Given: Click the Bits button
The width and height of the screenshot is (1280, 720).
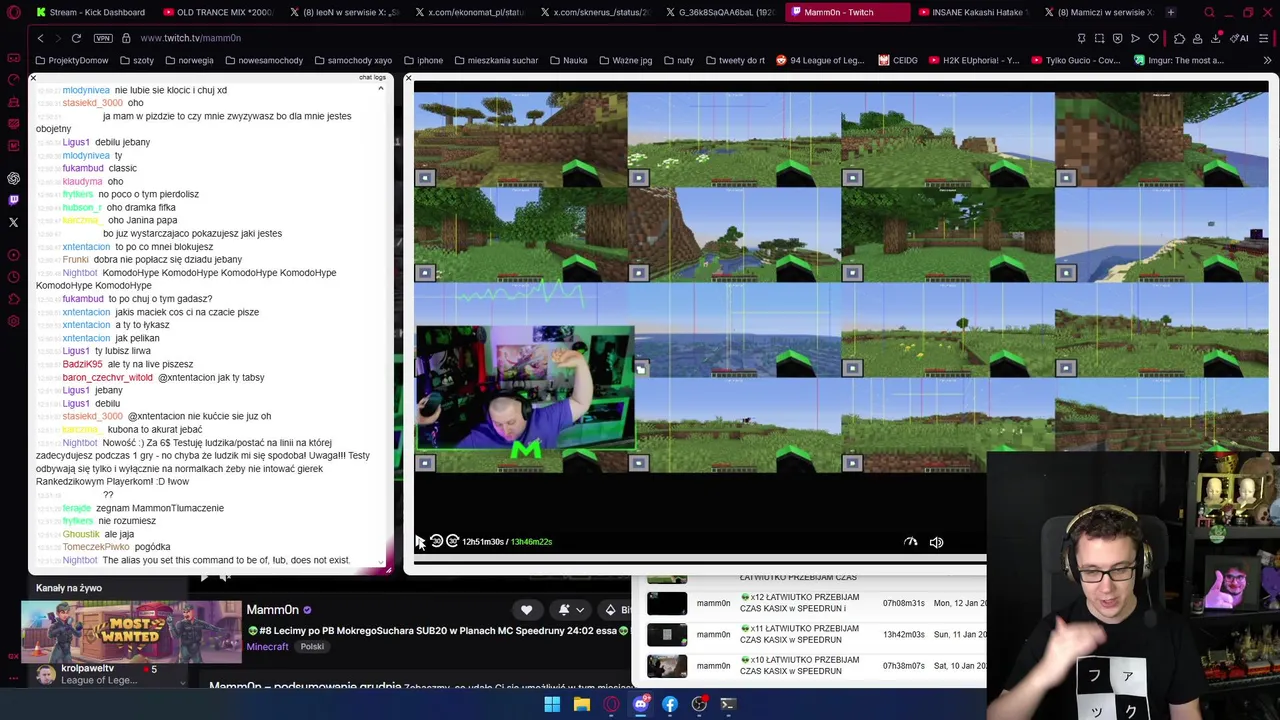Looking at the screenshot, I should [618, 610].
